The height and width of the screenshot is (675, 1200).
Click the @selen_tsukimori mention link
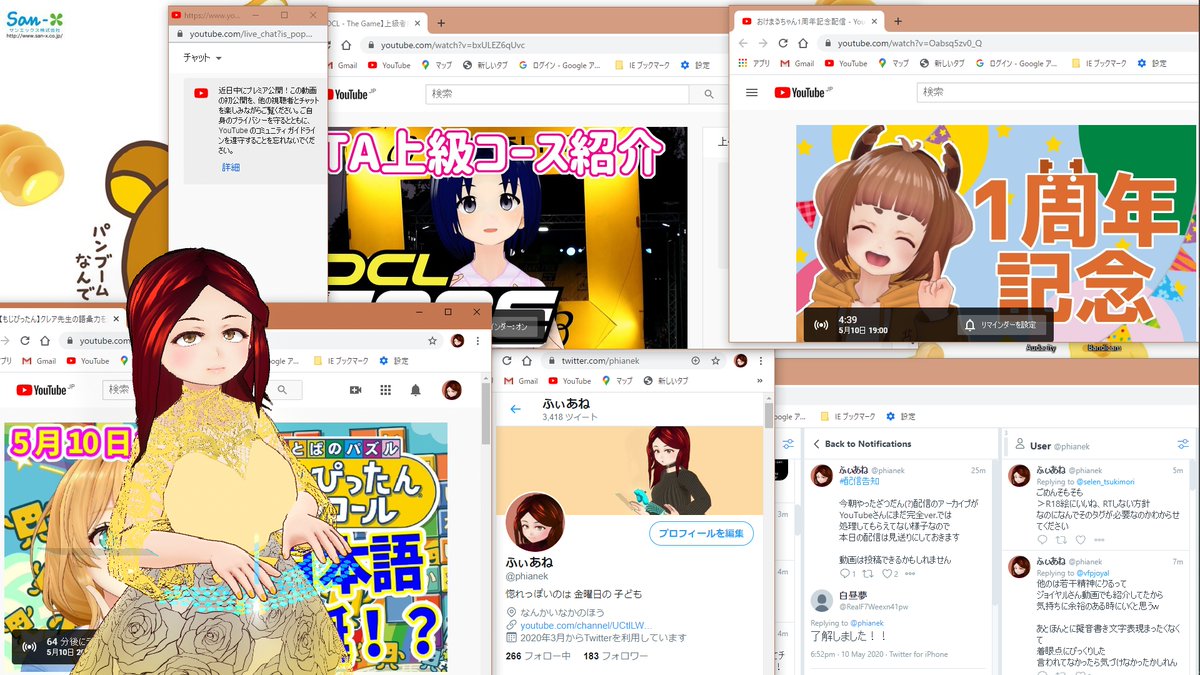(1105, 481)
